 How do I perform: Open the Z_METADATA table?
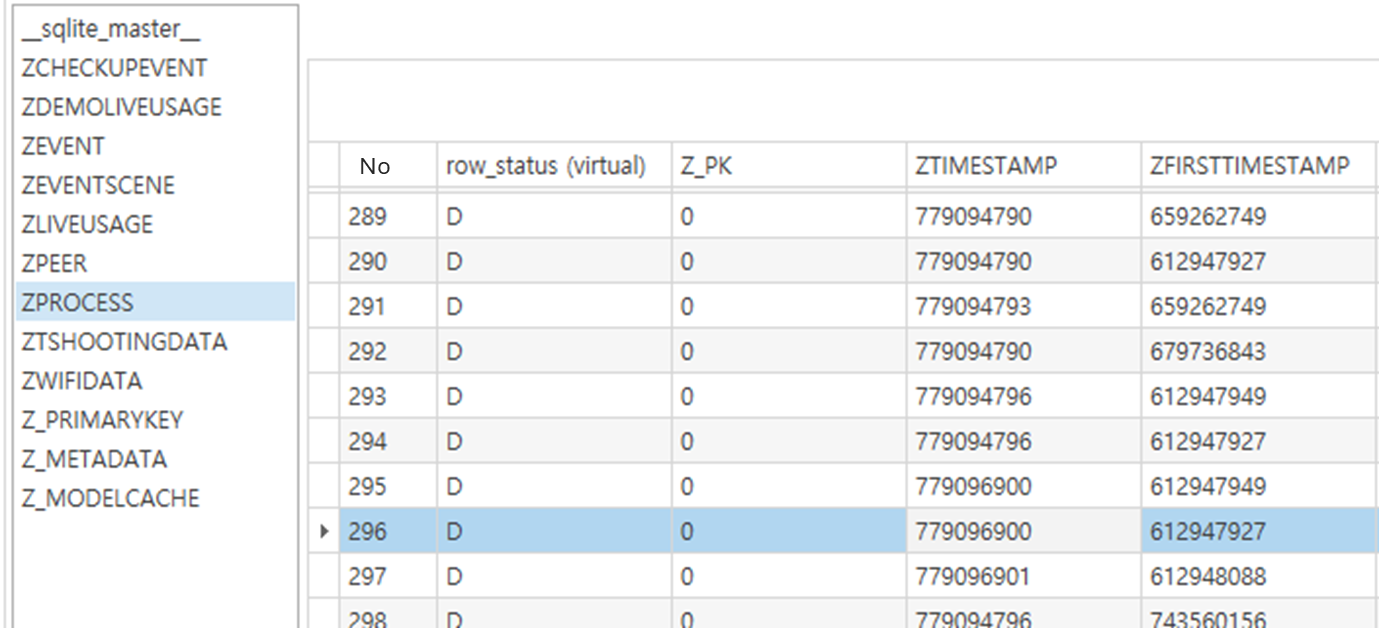(x=94, y=459)
